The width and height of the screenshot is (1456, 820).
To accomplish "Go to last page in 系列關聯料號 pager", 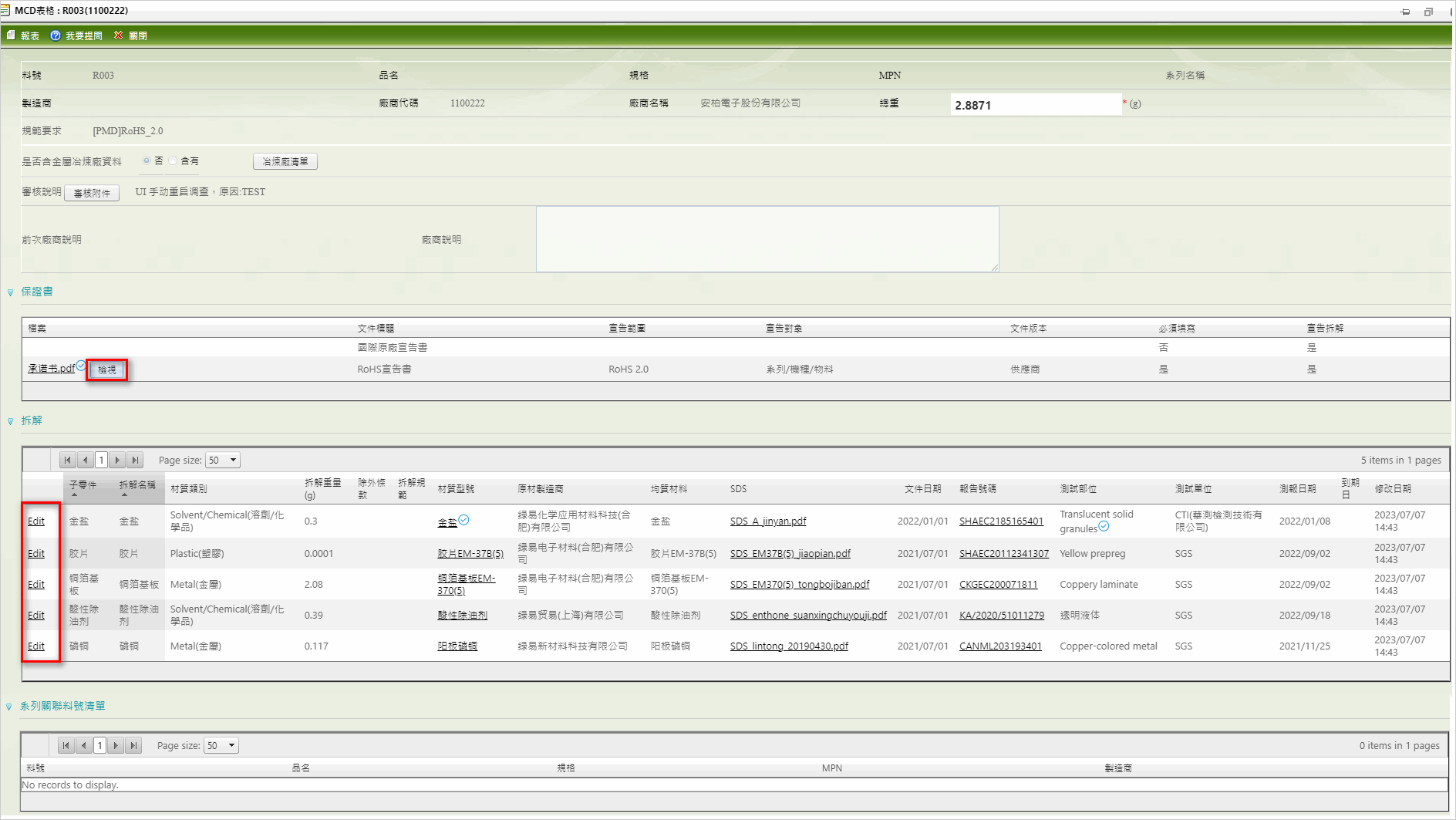I will 133,746.
